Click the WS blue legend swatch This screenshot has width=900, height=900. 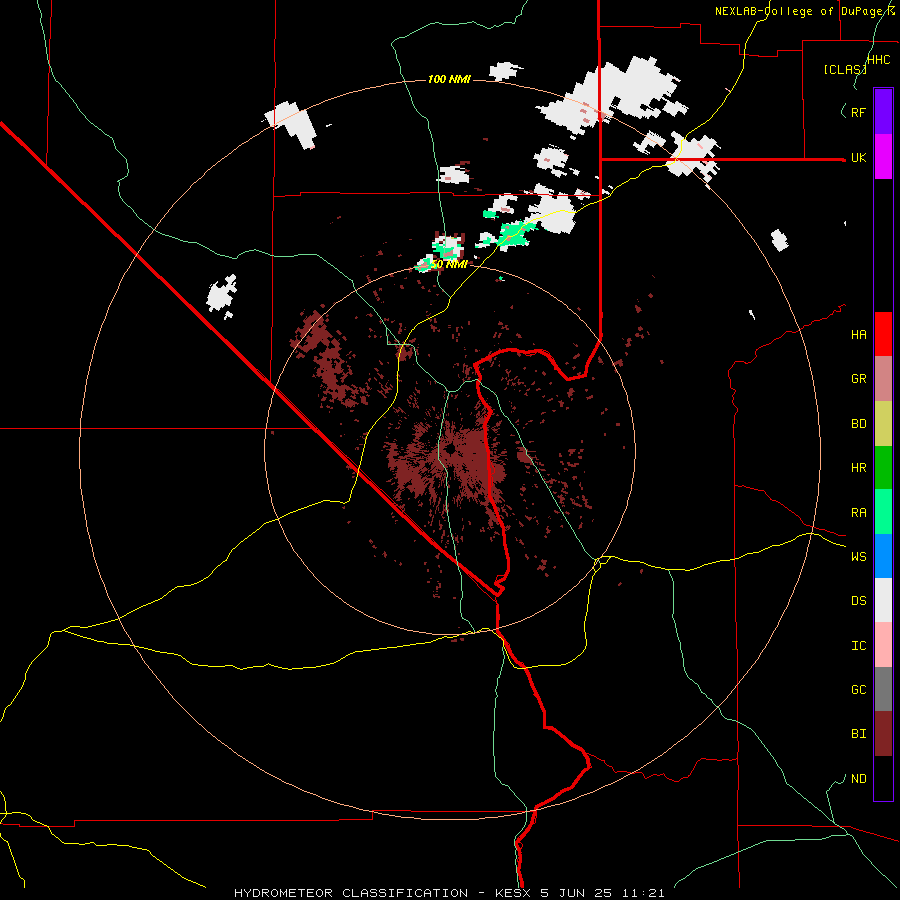[883, 556]
